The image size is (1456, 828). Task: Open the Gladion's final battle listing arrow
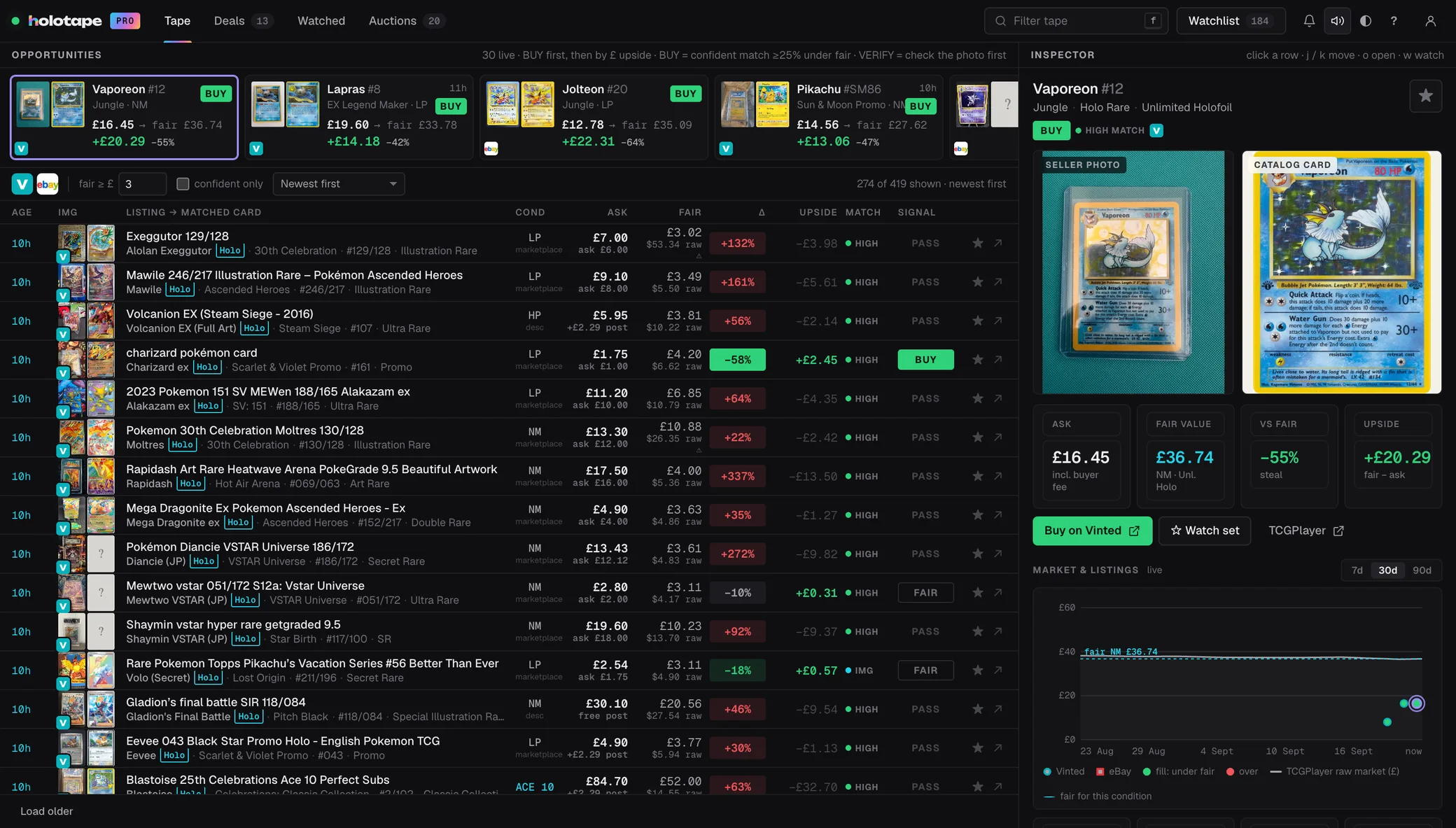click(x=998, y=710)
